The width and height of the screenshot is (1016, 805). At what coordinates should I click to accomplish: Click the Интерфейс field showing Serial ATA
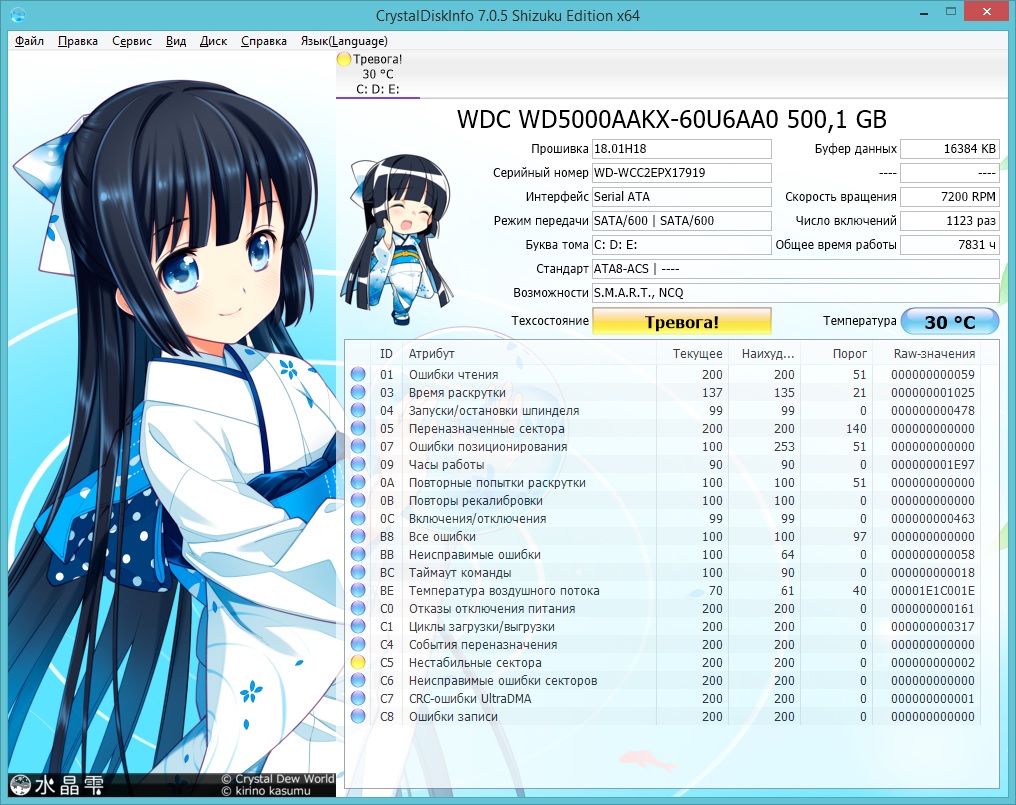682,196
